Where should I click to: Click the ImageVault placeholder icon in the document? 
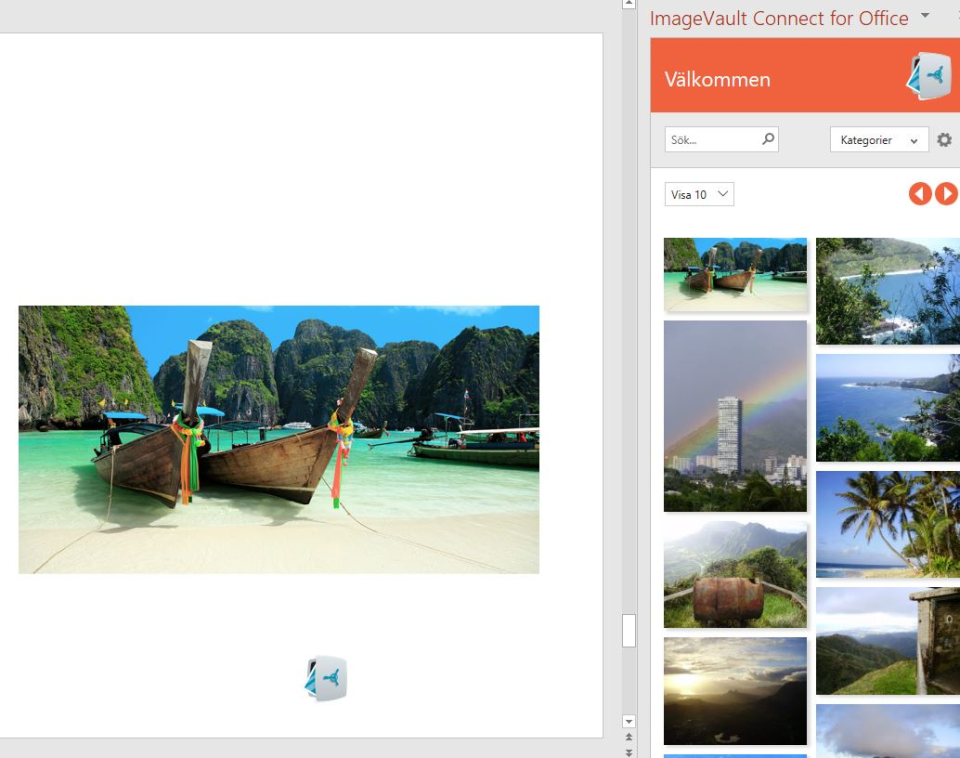coord(324,677)
